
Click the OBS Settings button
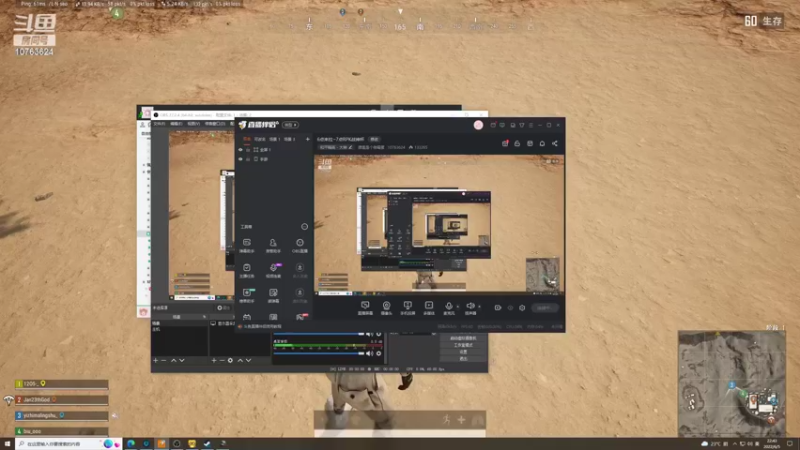point(463,352)
